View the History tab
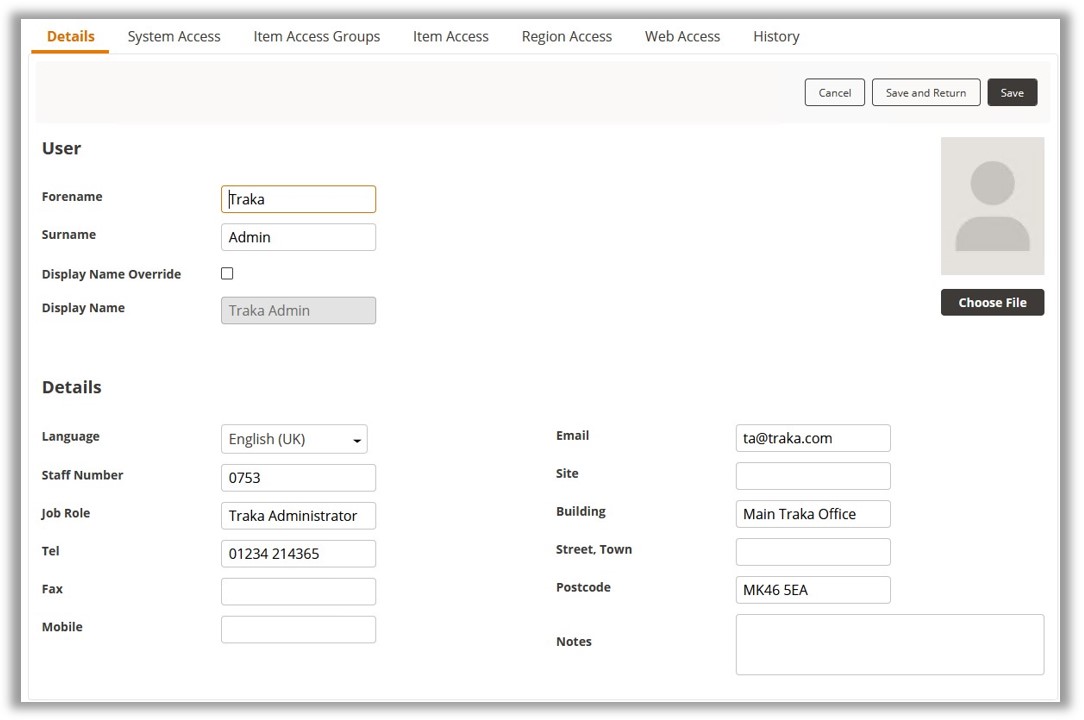Screen dimensions: 1084x720 click(x=776, y=36)
